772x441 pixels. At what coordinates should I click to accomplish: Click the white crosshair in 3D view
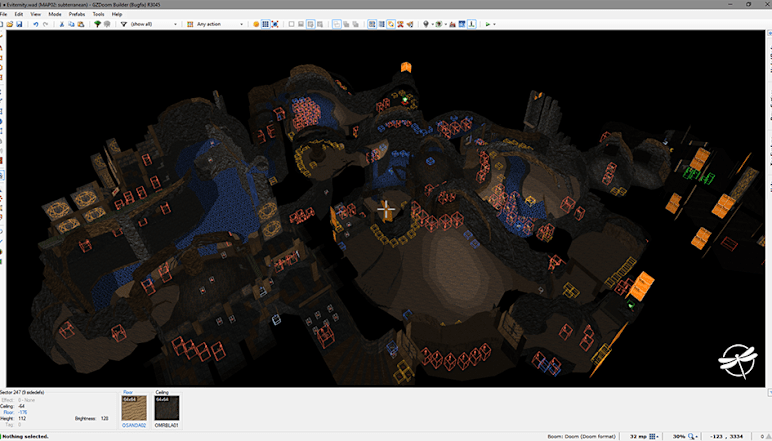pyautogui.click(x=386, y=210)
